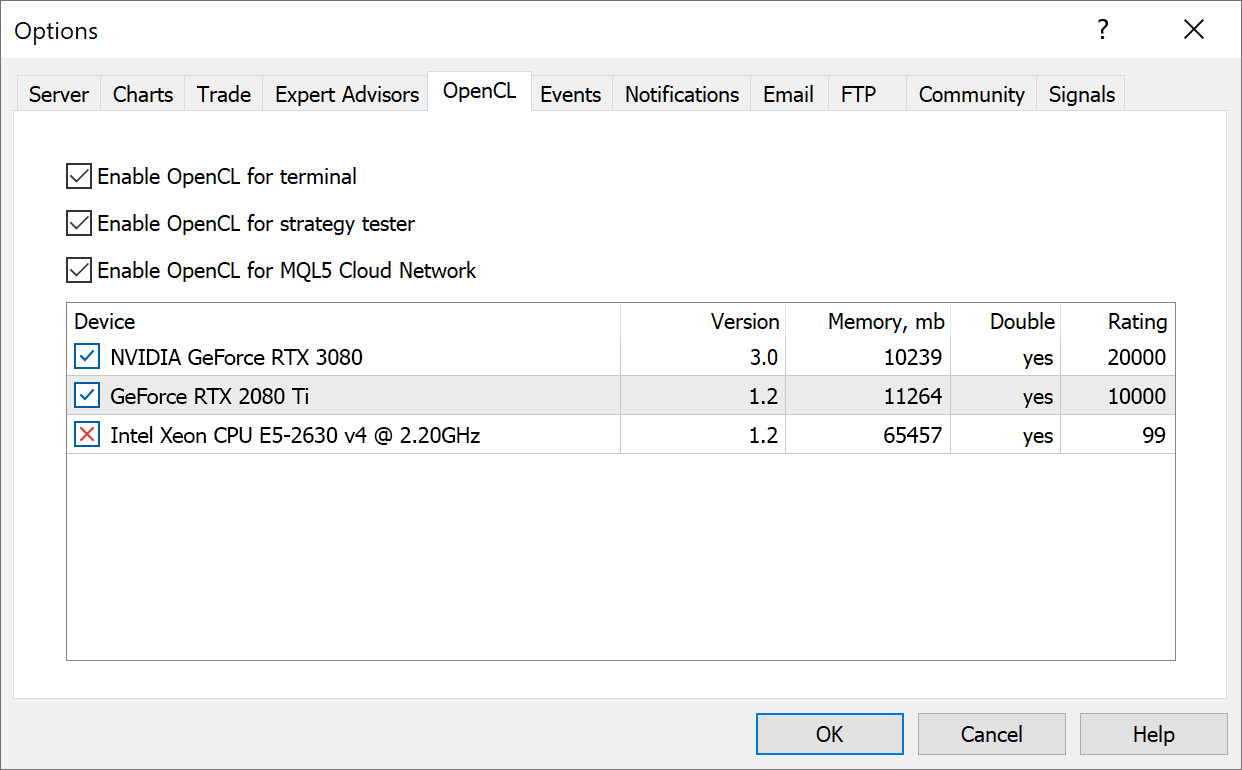Disable the NVIDIA GeForce RTX 3080 device
This screenshot has width=1242, height=770.
click(86, 356)
